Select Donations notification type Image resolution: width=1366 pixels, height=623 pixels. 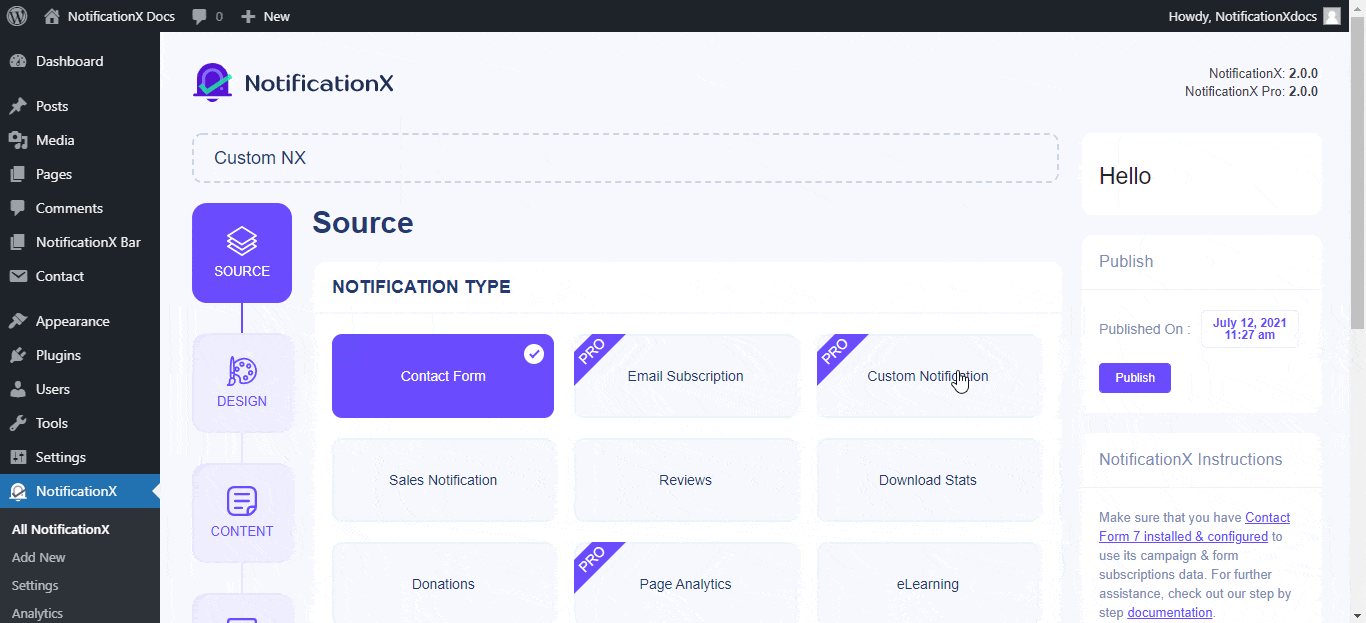(443, 584)
